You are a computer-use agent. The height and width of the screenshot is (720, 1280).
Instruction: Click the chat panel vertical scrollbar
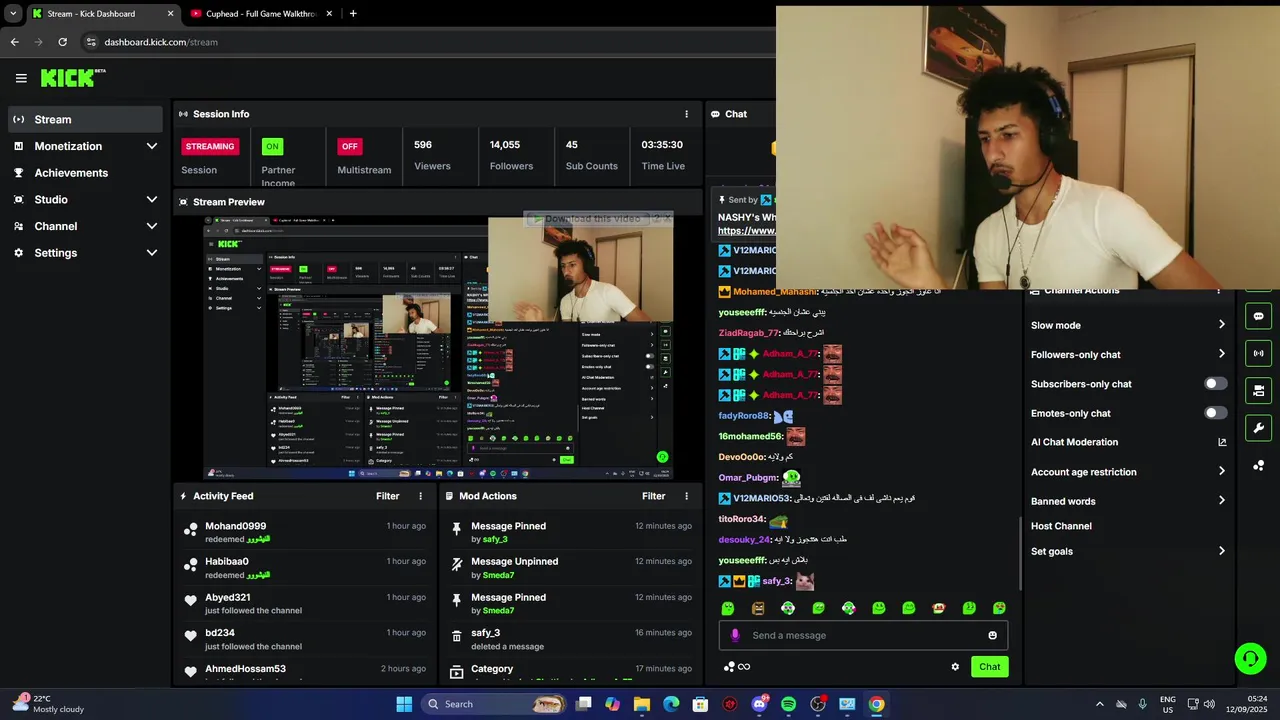tap(1020, 553)
